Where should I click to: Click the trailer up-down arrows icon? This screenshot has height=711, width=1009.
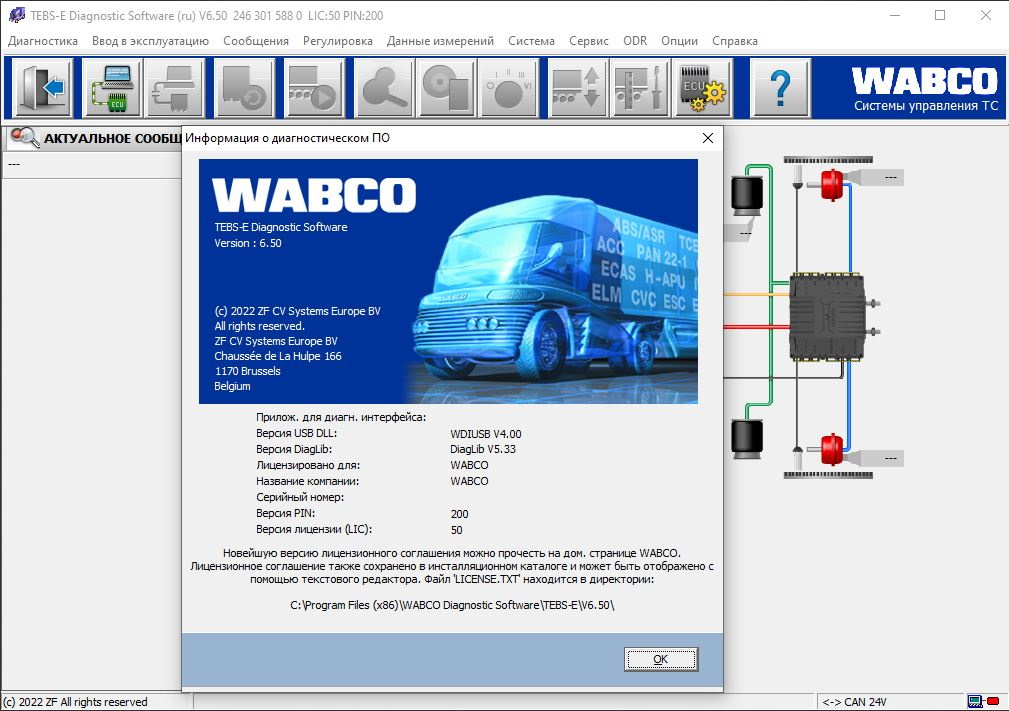coord(576,88)
